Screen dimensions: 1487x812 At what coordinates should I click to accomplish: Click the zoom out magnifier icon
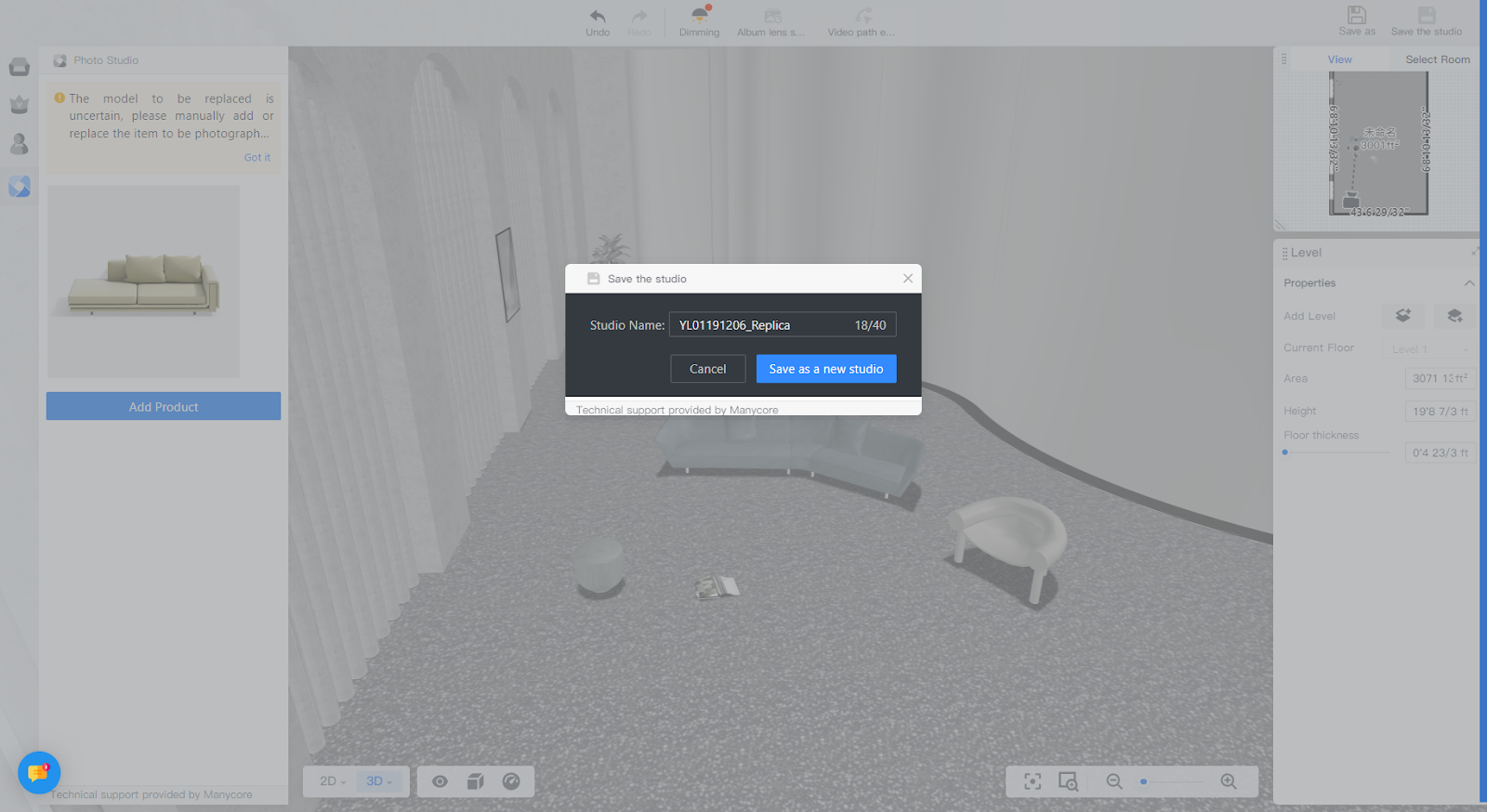[1114, 781]
